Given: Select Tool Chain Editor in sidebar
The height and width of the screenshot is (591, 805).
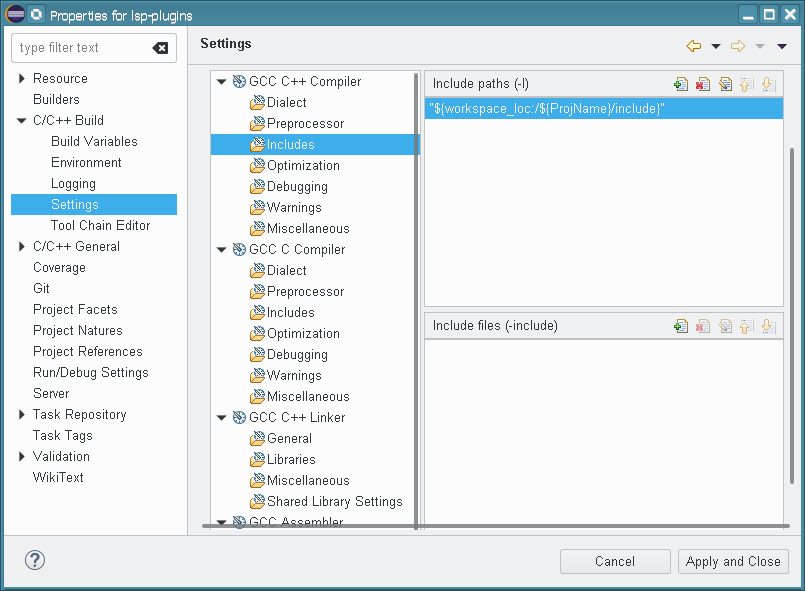Looking at the screenshot, I should click(x=100, y=226).
